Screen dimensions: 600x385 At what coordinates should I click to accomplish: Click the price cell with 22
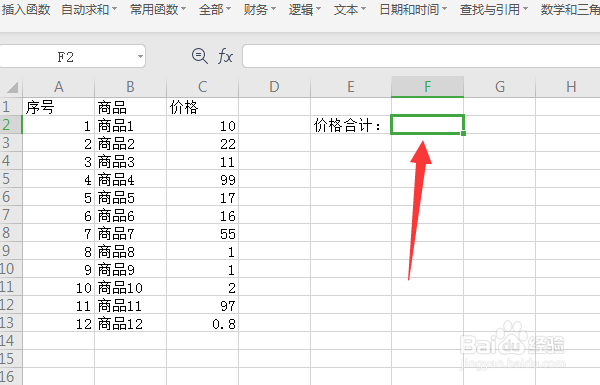(202, 143)
